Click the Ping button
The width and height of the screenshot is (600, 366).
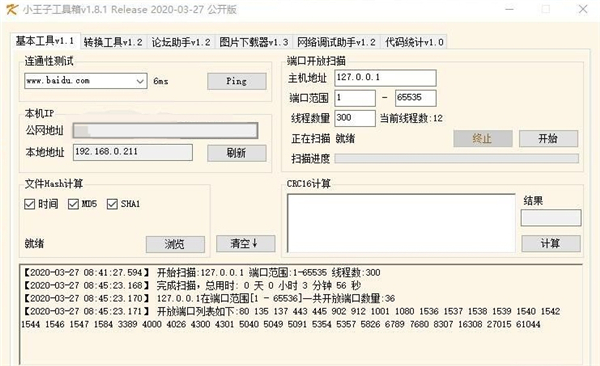(236, 81)
